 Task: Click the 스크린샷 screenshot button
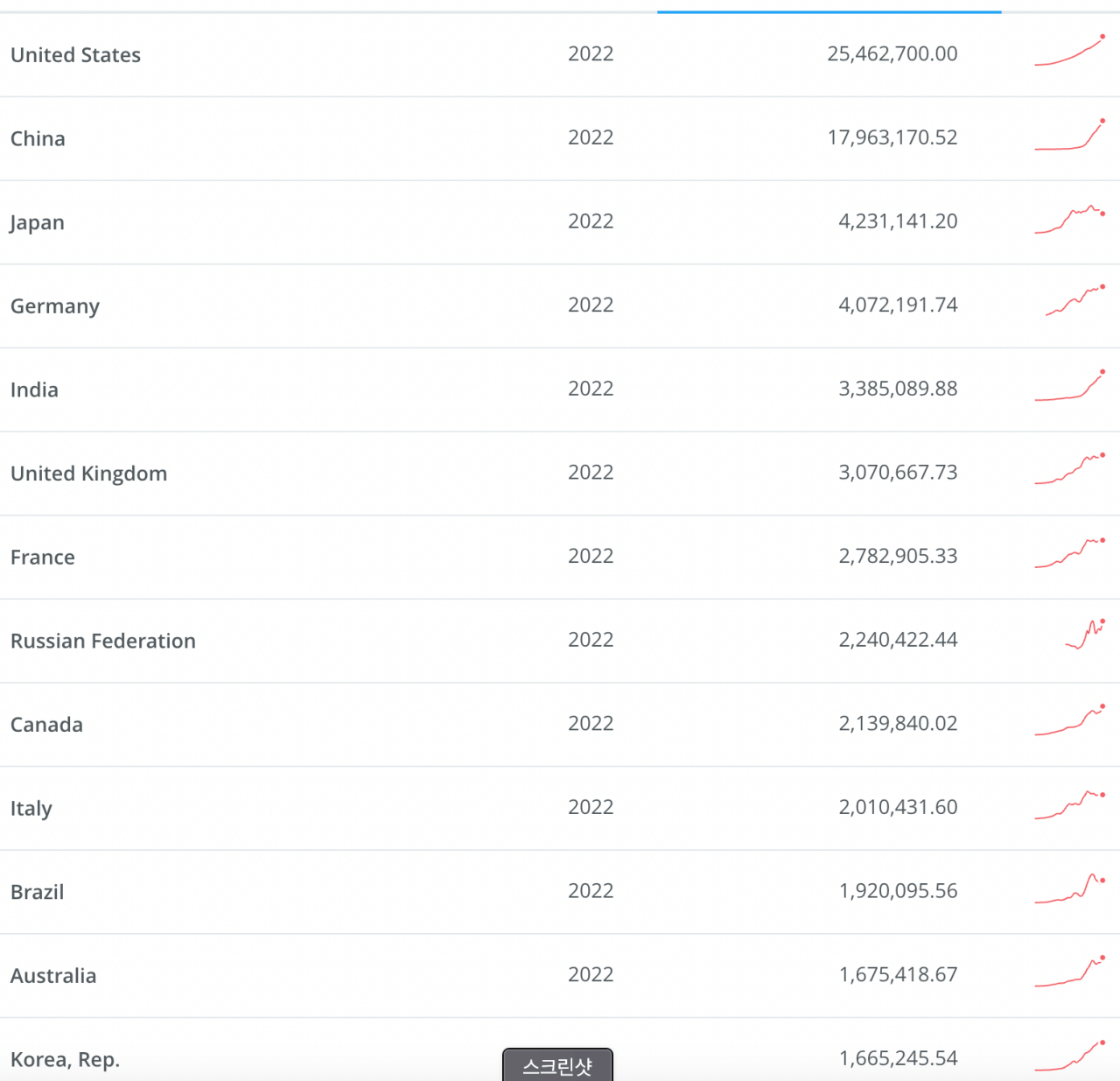coord(557,1065)
